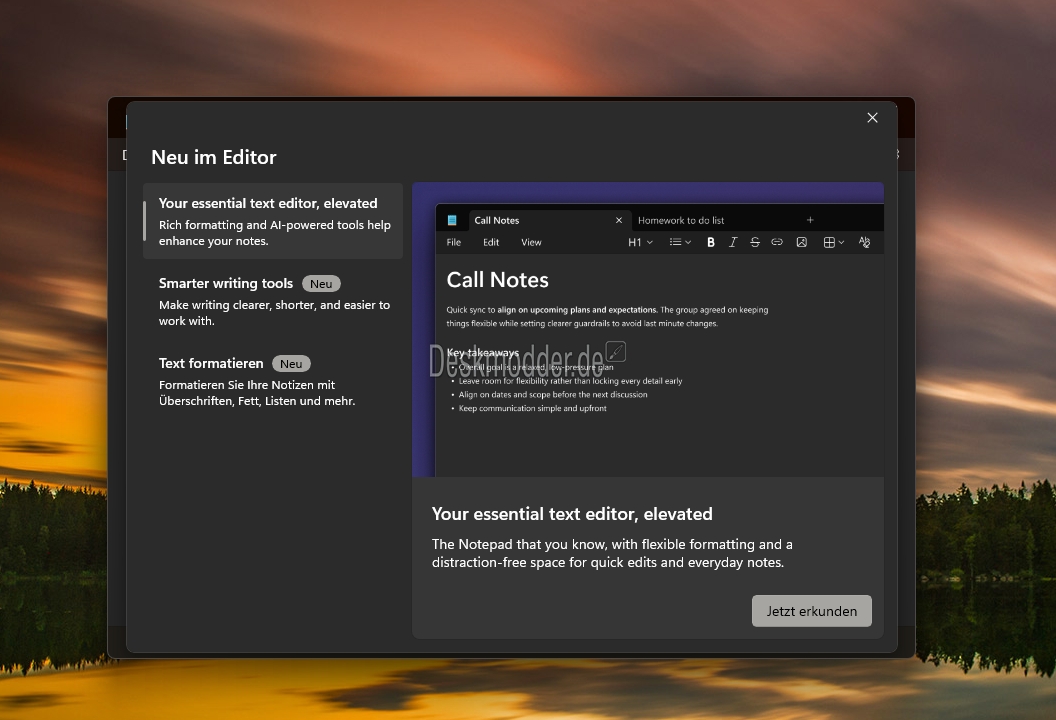Image resolution: width=1056 pixels, height=720 pixels.
Task: Close the Neu im Editor dialog
Action: point(872,118)
